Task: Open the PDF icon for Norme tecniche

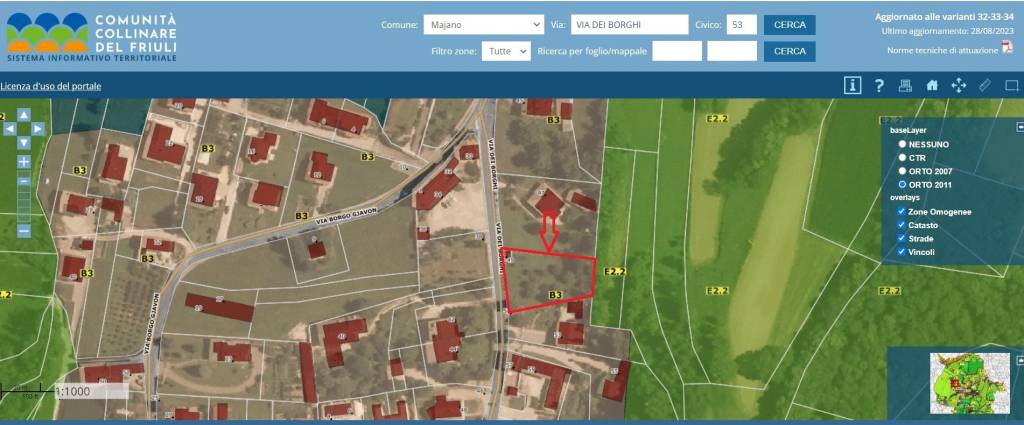Action: (x=1007, y=48)
